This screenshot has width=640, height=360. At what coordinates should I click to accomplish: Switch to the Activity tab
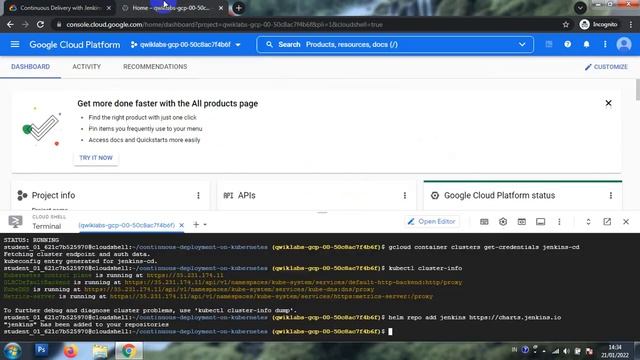[87, 67]
